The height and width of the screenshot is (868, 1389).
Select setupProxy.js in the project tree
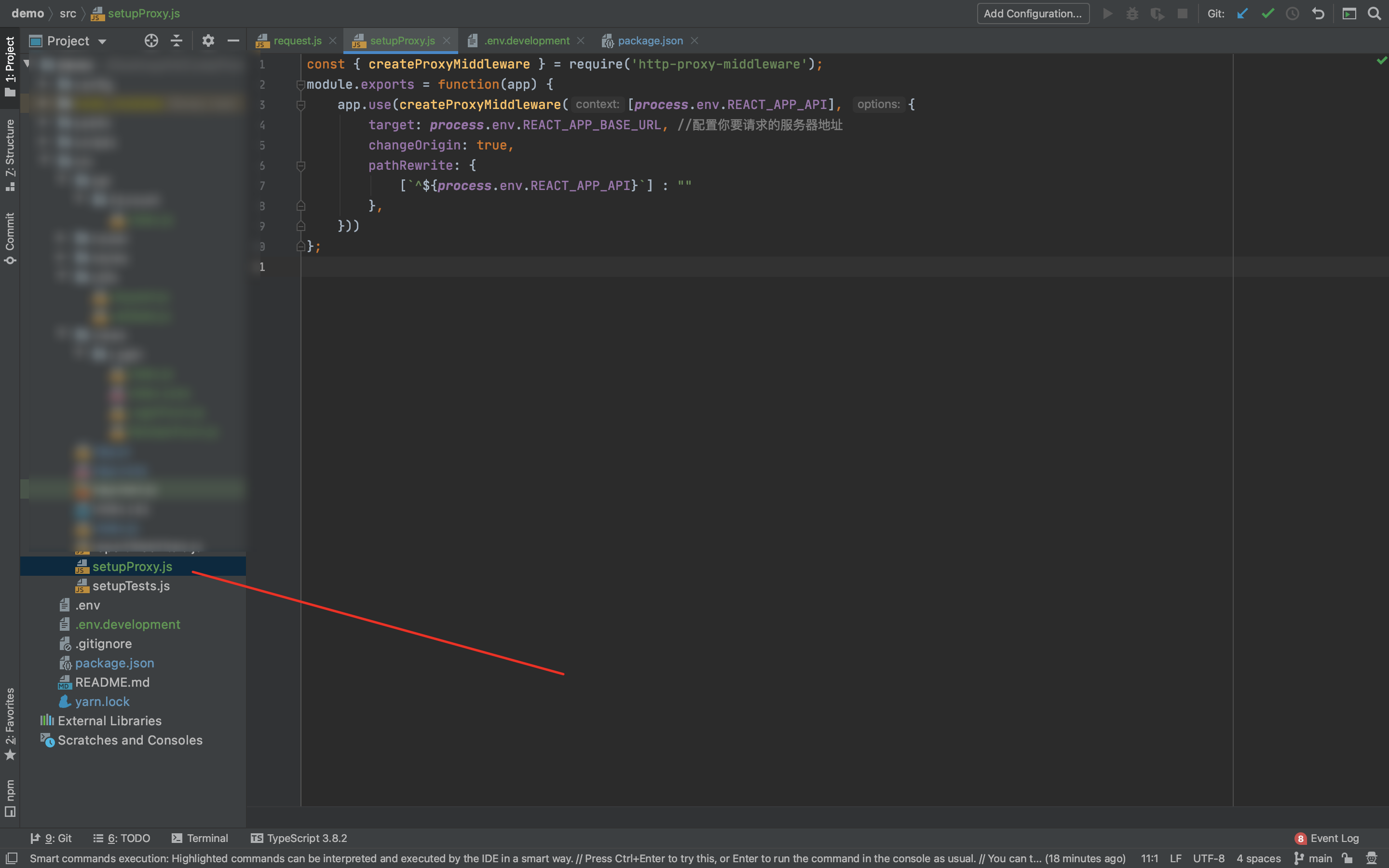pos(133,567)
